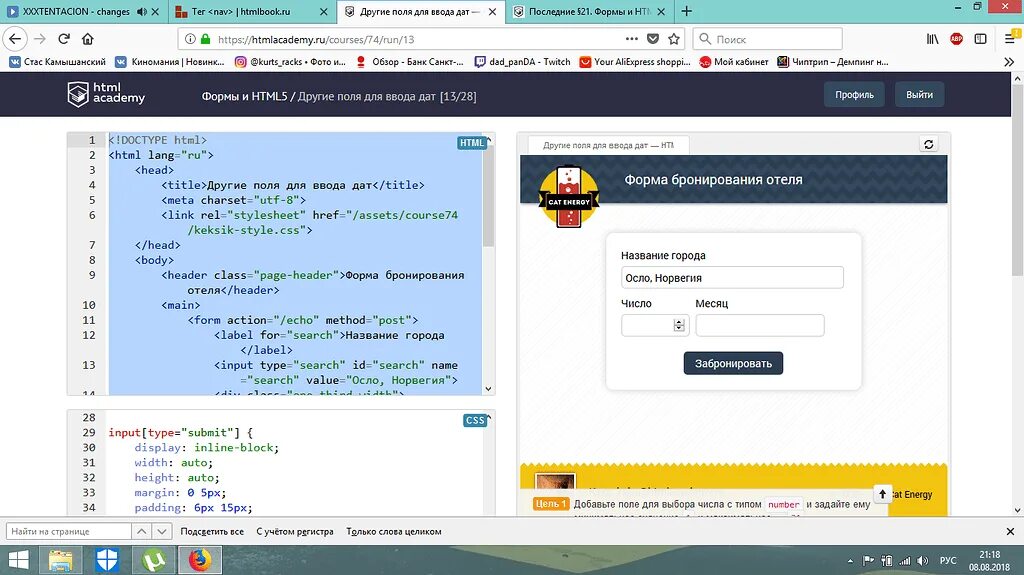The image size is (1024, 575).
Task: Reload the page with the refresh icon
Action: tap(64, 39)
